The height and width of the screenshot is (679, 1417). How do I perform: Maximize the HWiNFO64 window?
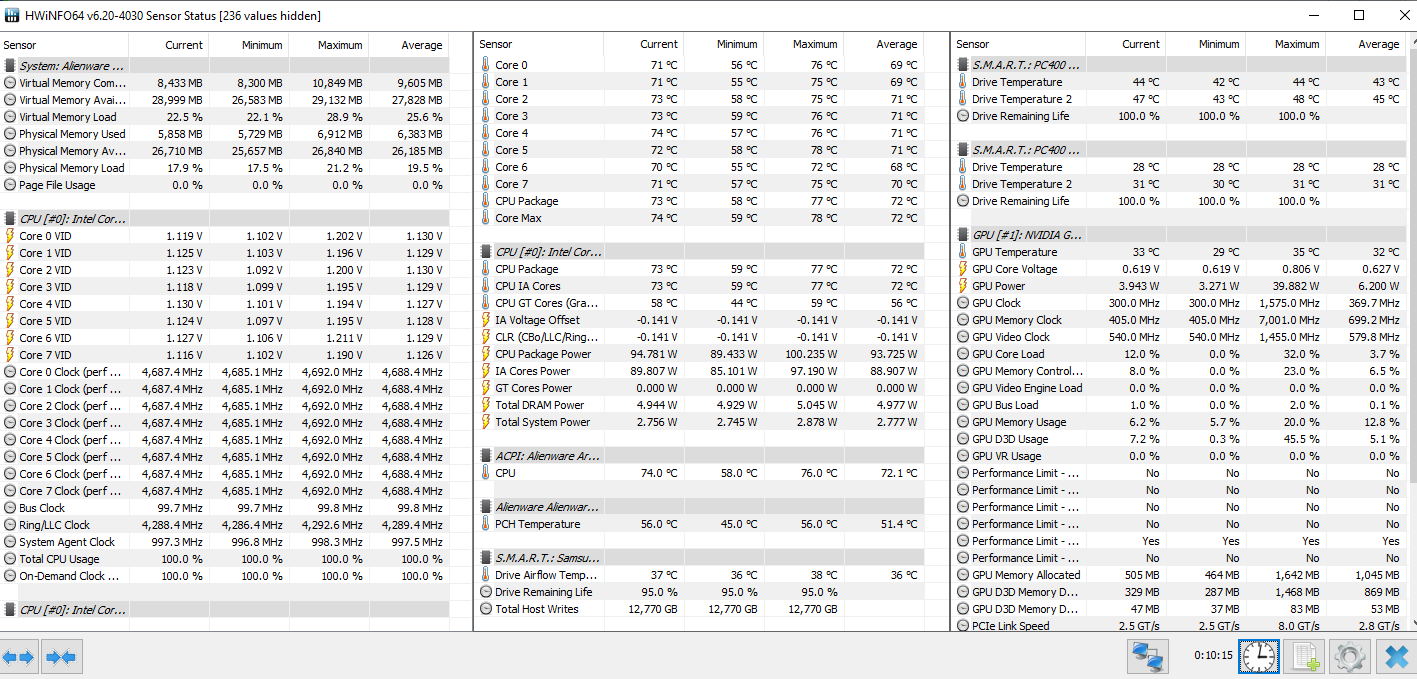[1359, 15]
